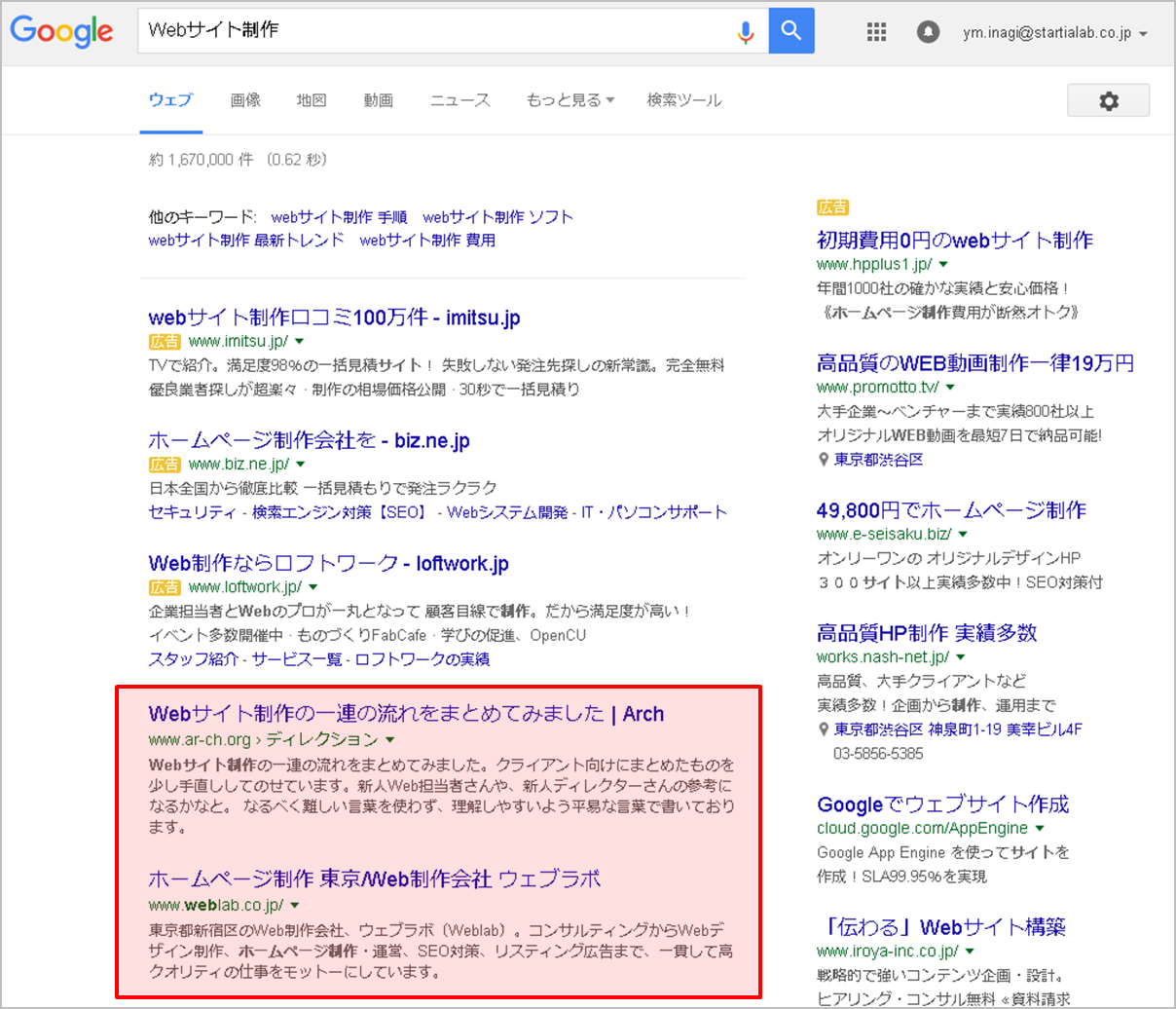Open the account dropdown ym.inagi@startialab.co.jp
This screenshot has width=1176, height=1009.
point(1055,32)
